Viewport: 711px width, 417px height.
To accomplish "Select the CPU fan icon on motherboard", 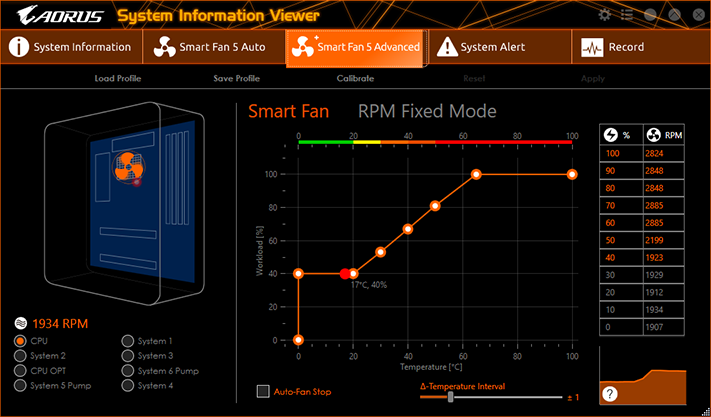I will click(x=128, y=167).
